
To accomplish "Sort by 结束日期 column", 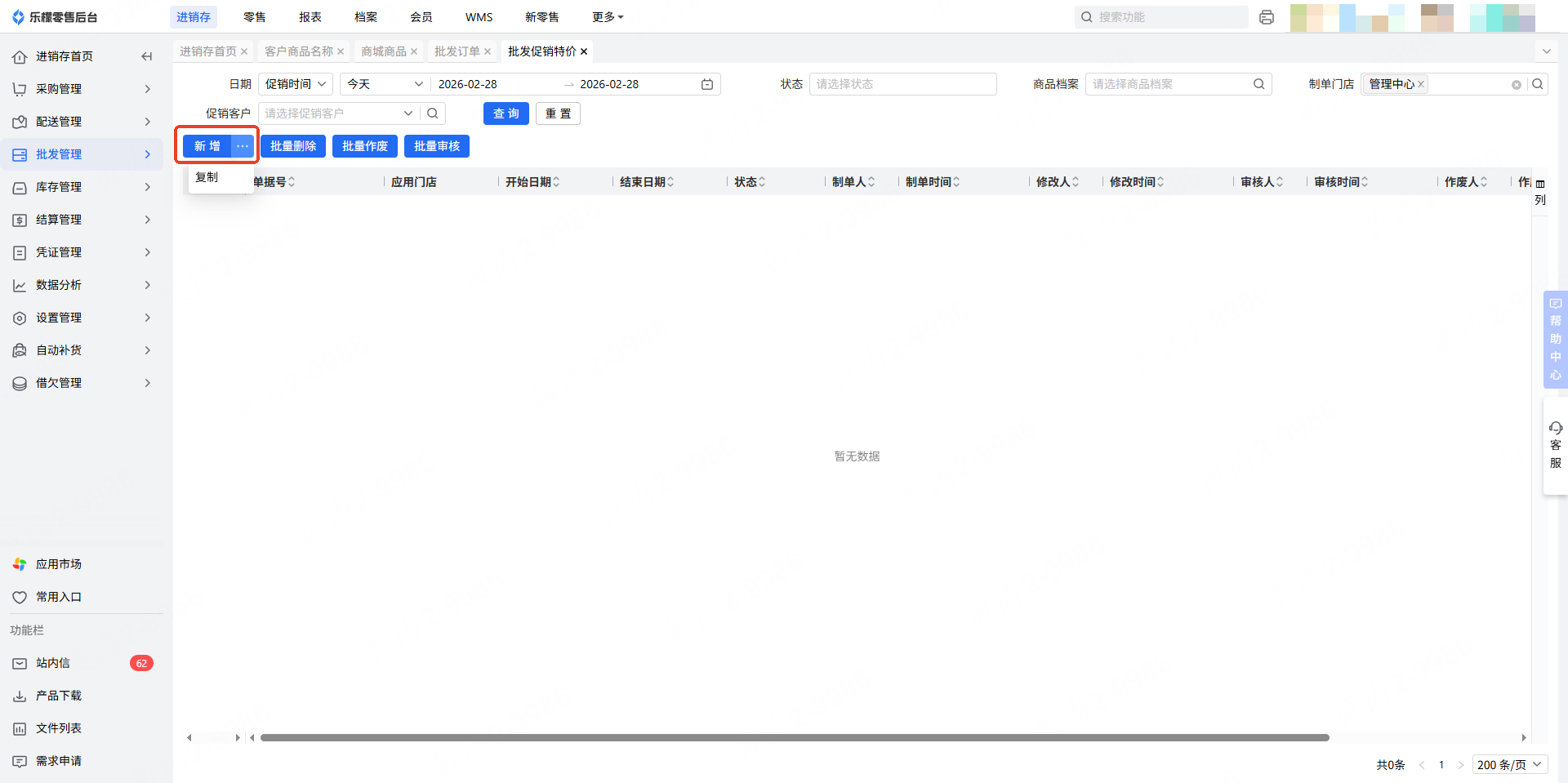I will 670,182.
